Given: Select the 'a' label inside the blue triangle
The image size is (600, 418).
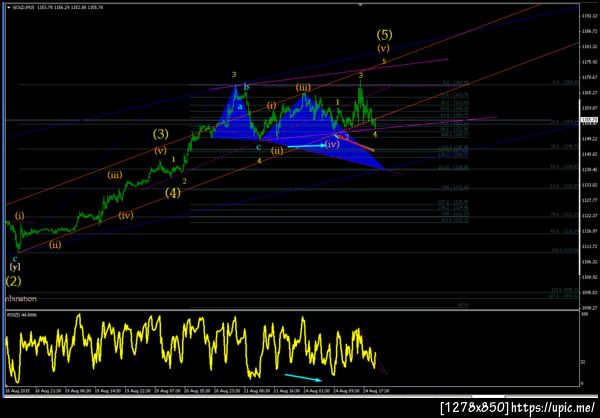Looking at the screenshot, I should coord(240,107).
